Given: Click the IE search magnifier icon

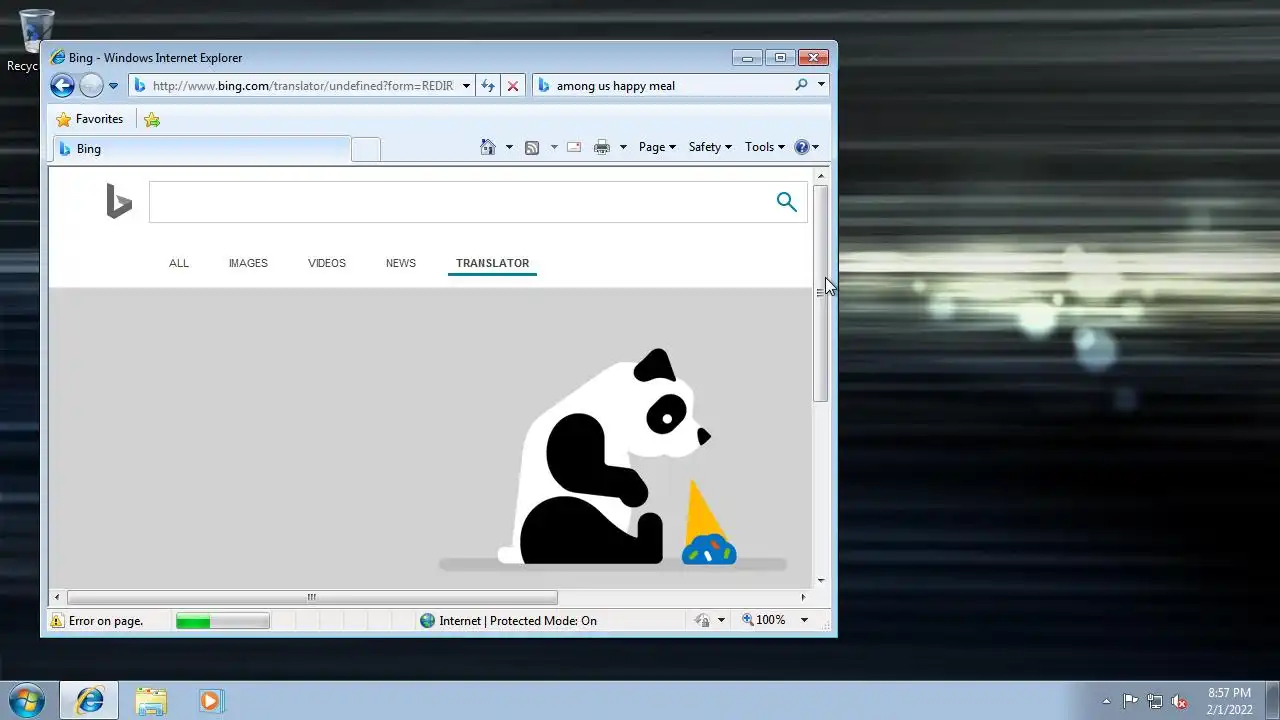Looking at the screenshot, I should click(801, 86).
